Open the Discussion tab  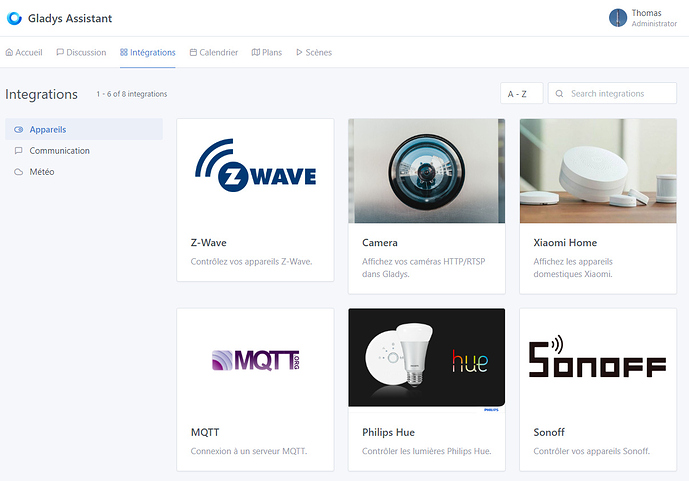[x=81, y=52]
